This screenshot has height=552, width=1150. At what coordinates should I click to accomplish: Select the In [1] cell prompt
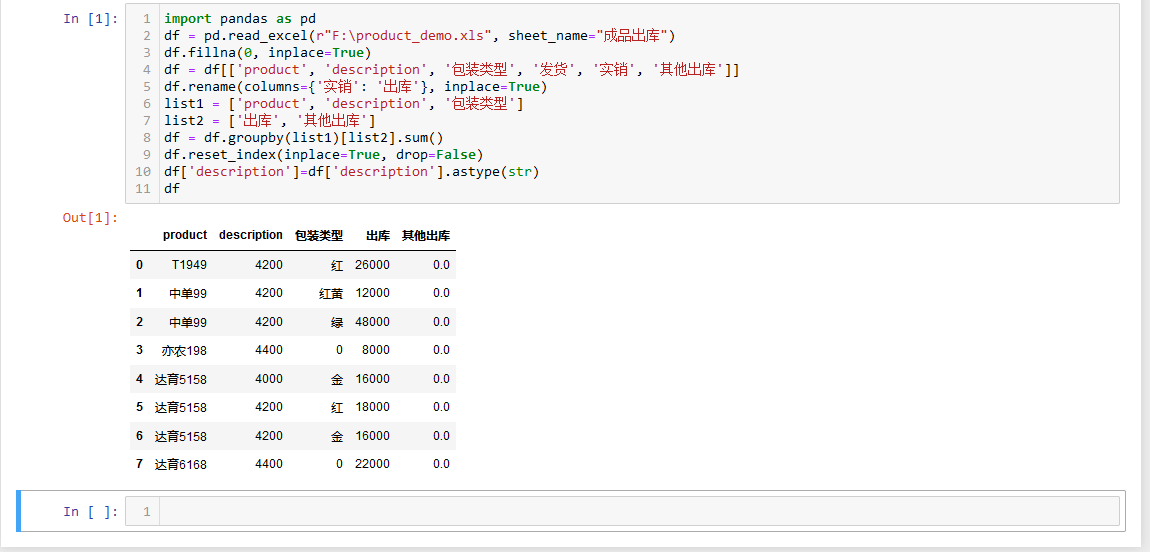click(90, 18)
